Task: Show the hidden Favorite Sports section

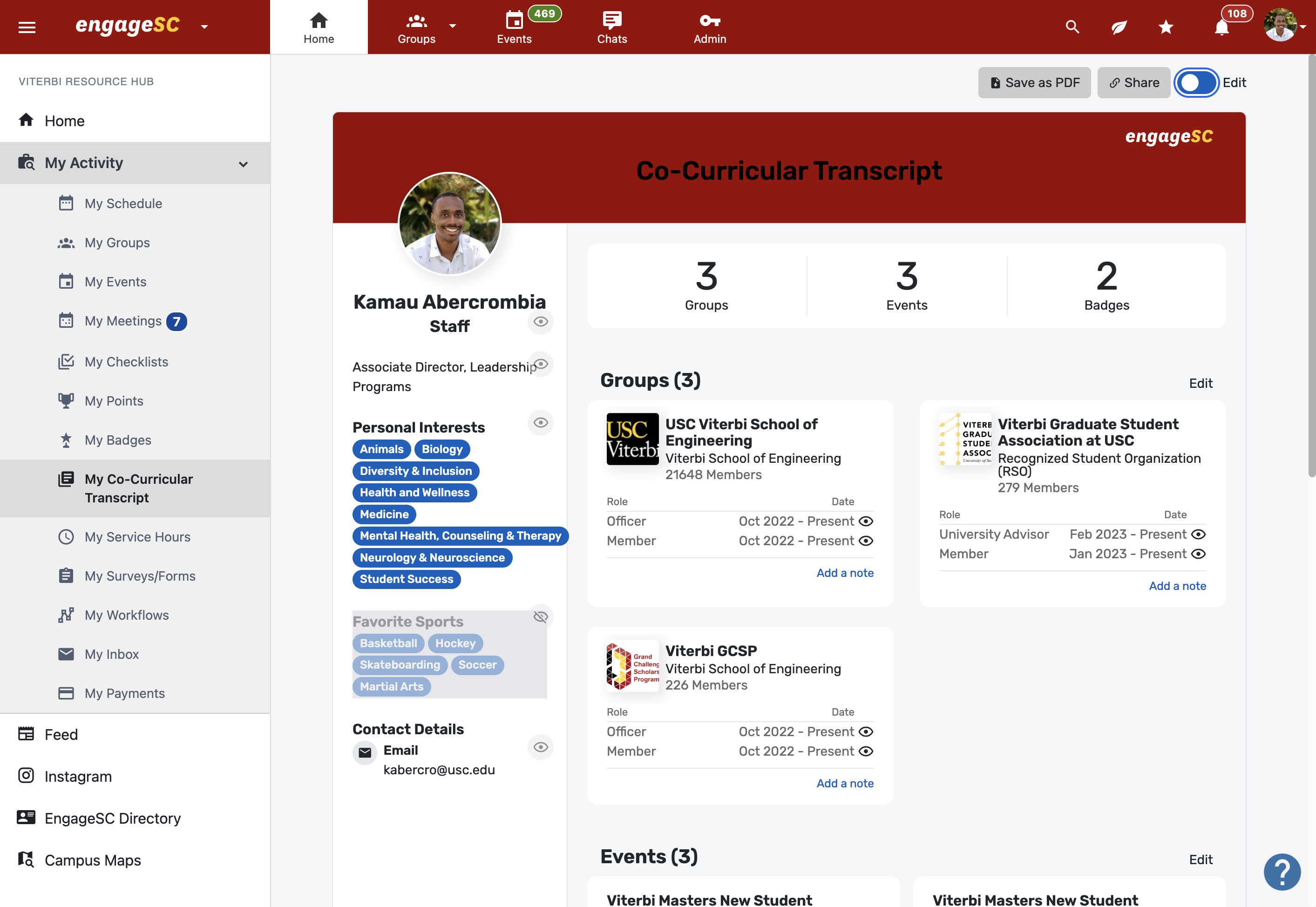Action: tap(540, 617)
